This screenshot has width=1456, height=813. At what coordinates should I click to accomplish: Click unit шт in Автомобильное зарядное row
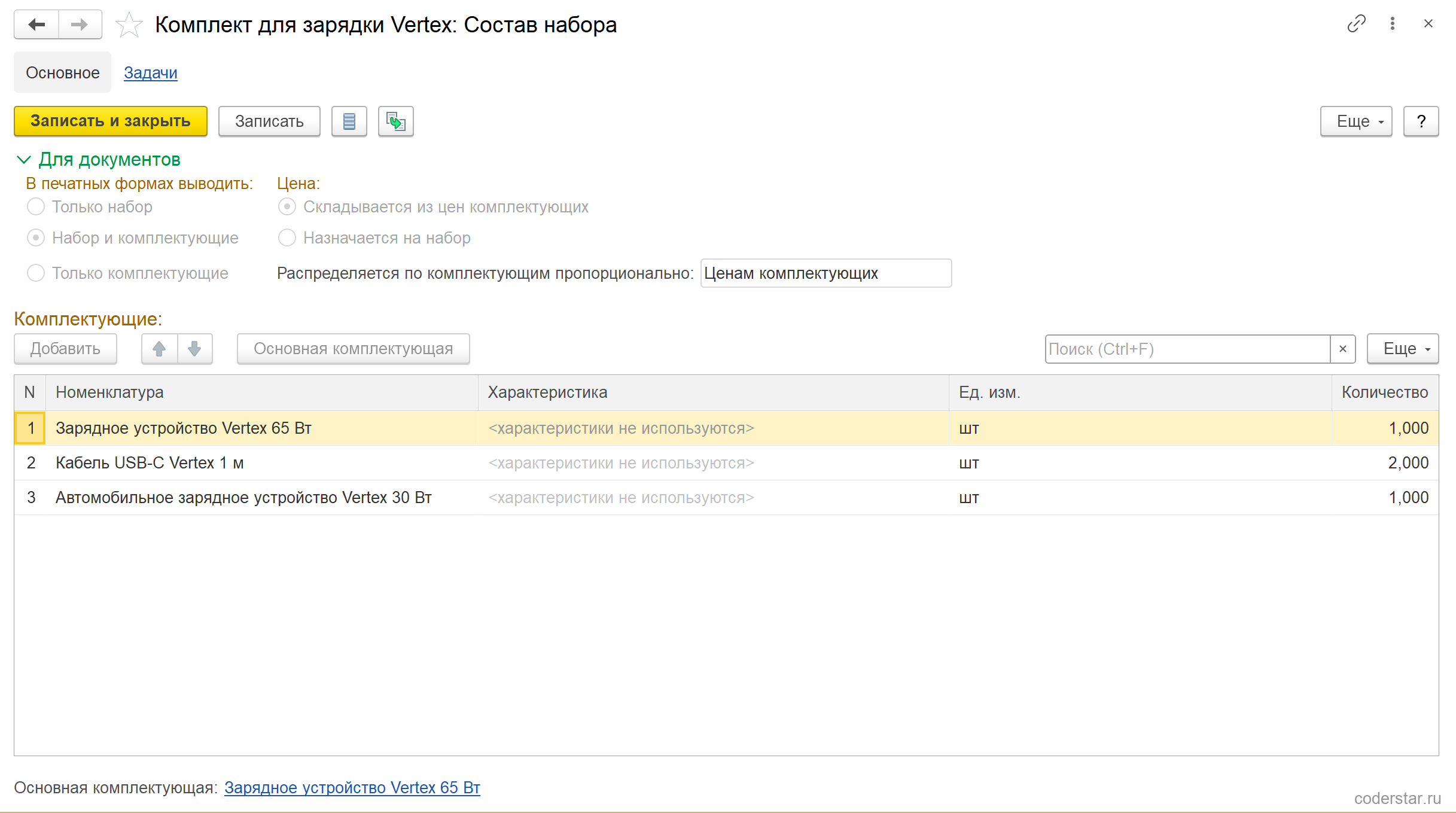tap(1141, 498)
